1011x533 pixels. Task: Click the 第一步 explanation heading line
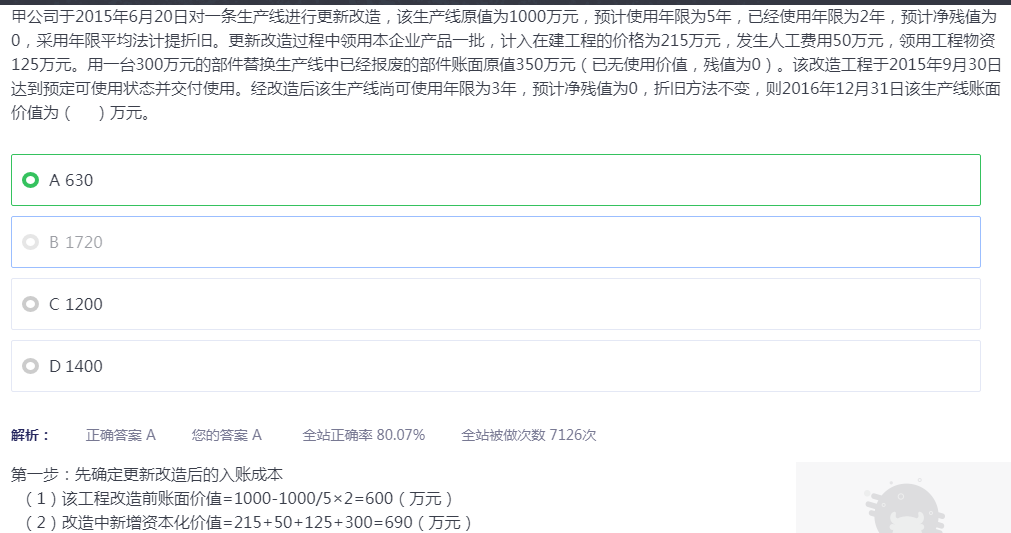(x=148, y=474)
